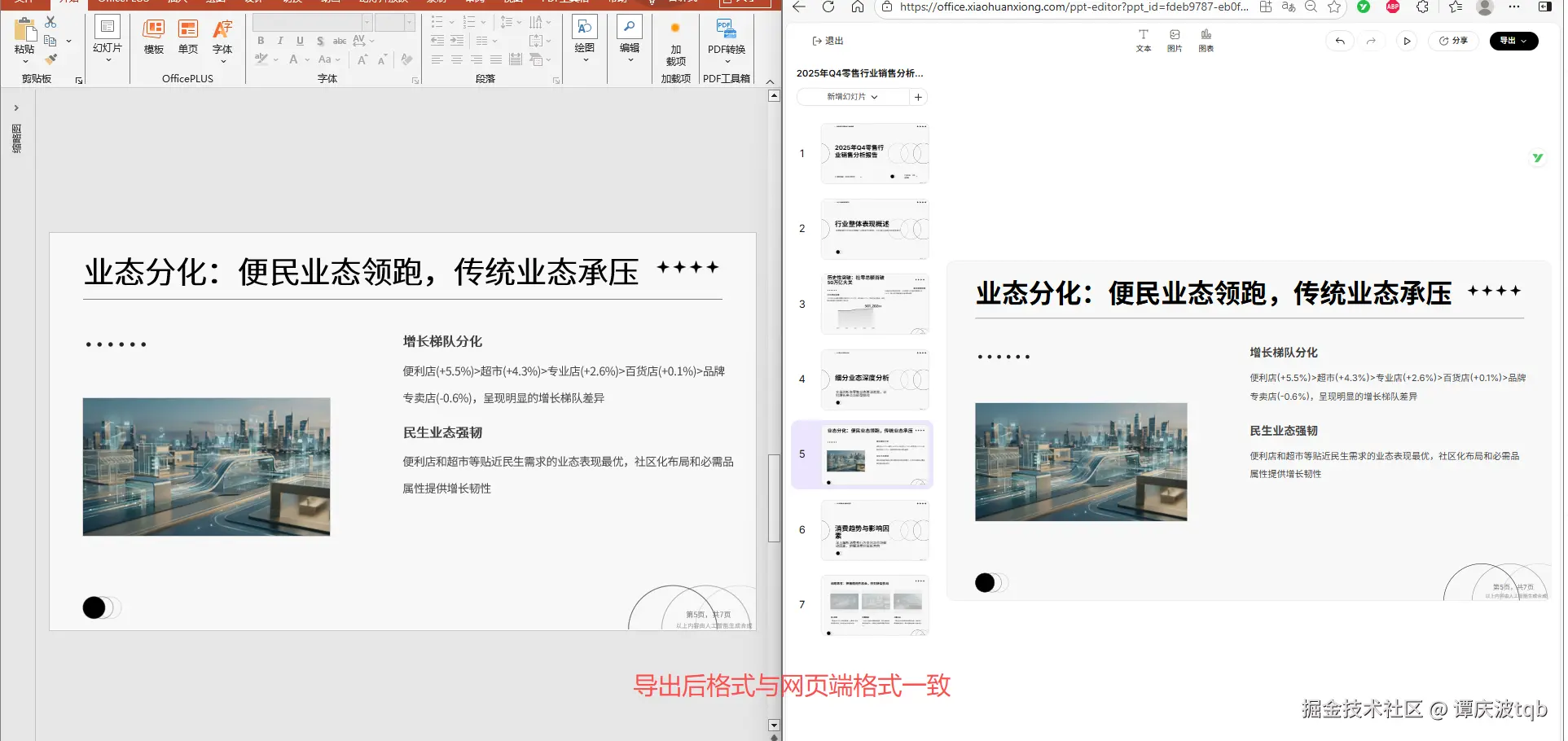Start slideshow with the play button

coord(1407,41)
